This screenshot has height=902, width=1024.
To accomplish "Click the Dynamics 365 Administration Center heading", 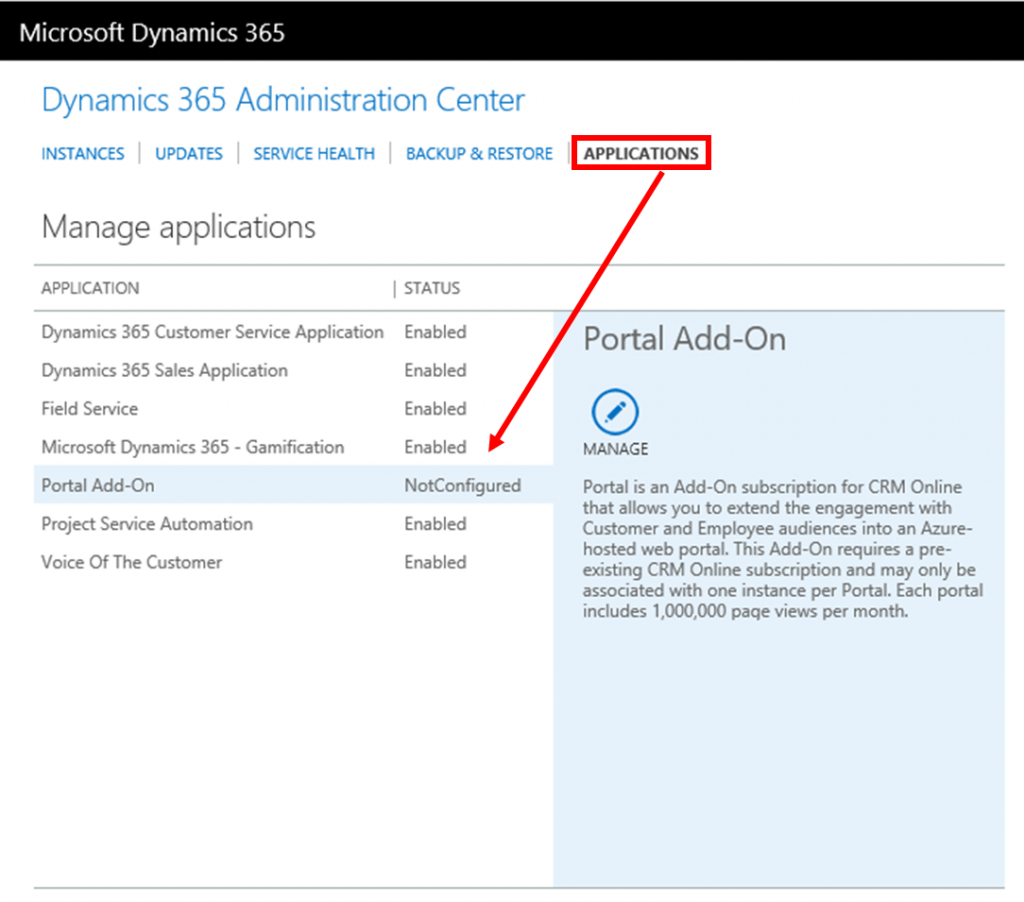I will (x=283, y=101).
